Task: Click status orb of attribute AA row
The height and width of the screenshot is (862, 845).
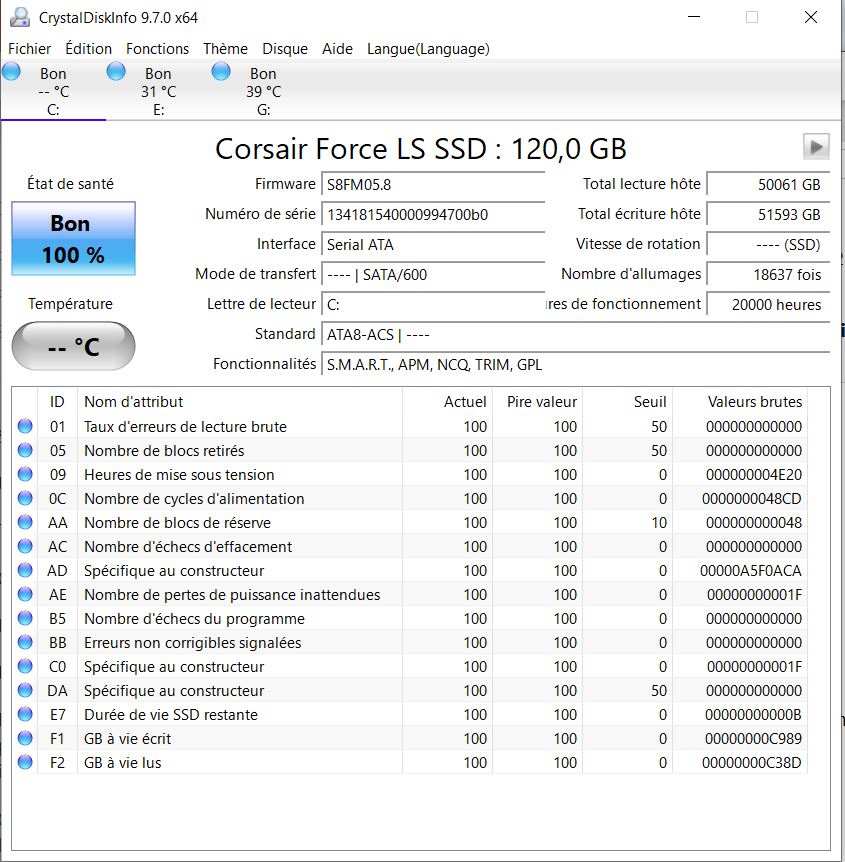Action: (x=25, y=522)
